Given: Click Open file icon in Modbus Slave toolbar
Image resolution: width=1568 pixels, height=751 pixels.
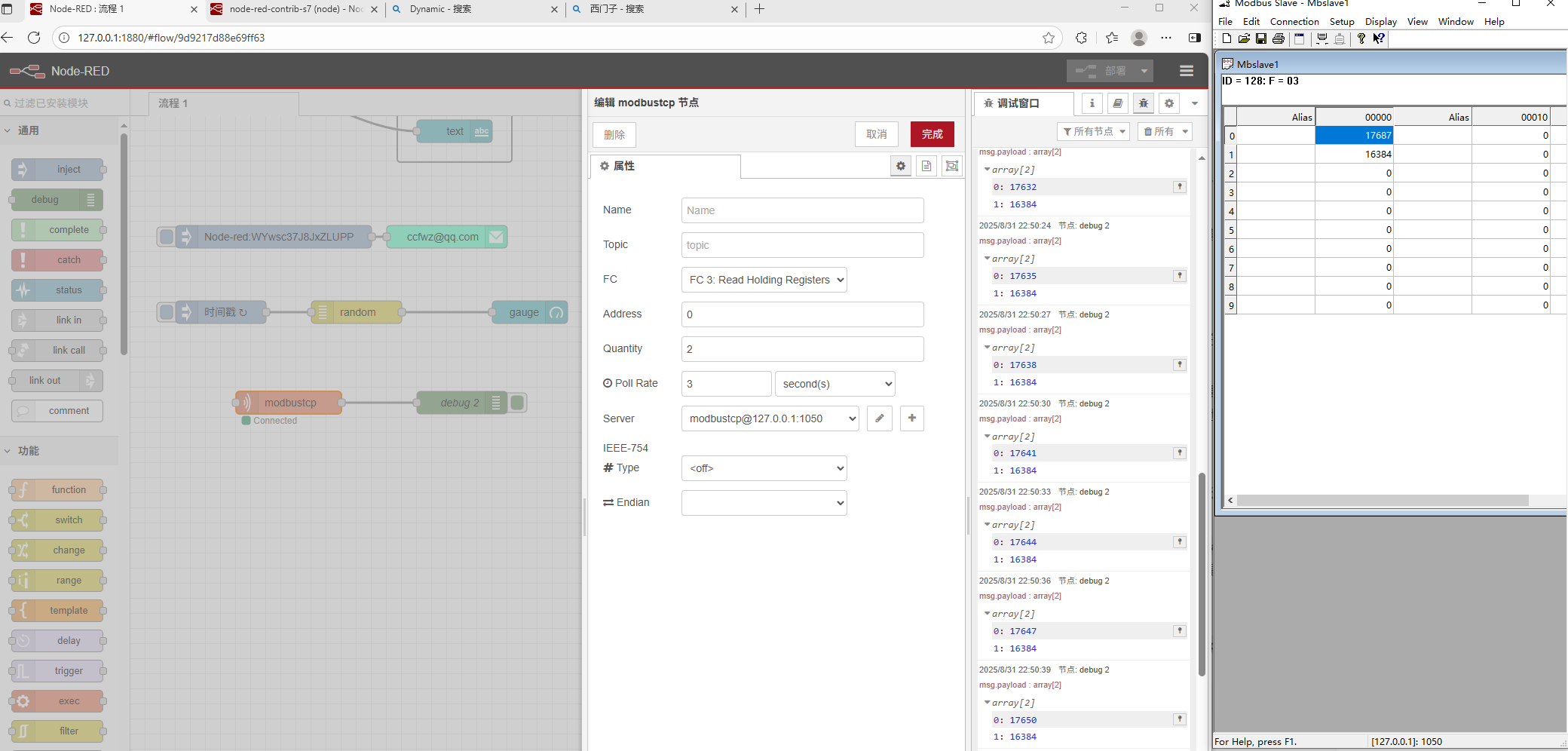Looking at the screenshot, I should pyautogui.click(x=1244, y=38).
